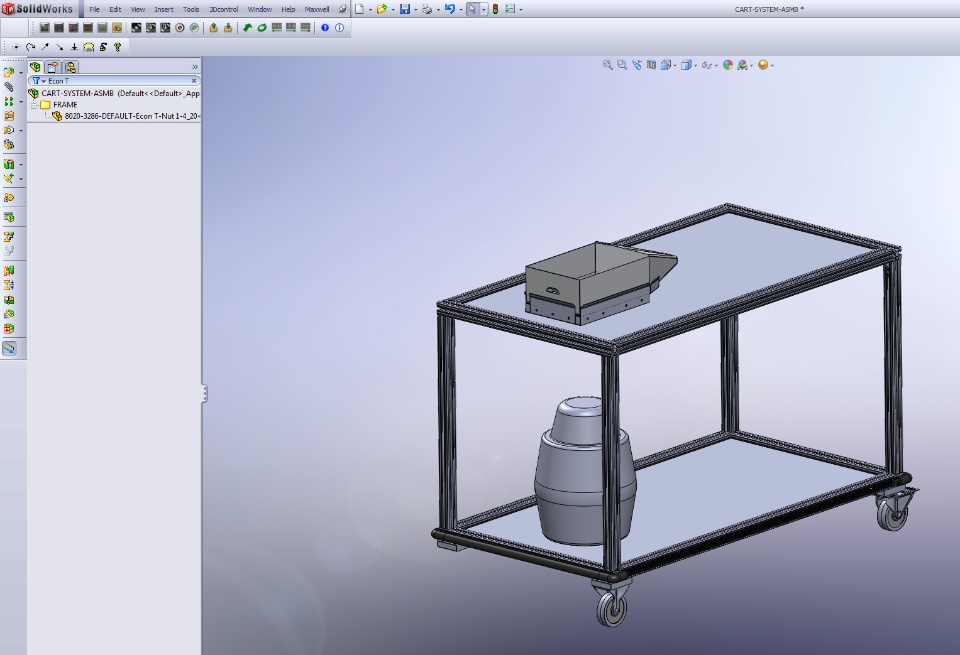
Task: Expand the Apply Scene dropdown arrow
Action: [x=752, y=66]
